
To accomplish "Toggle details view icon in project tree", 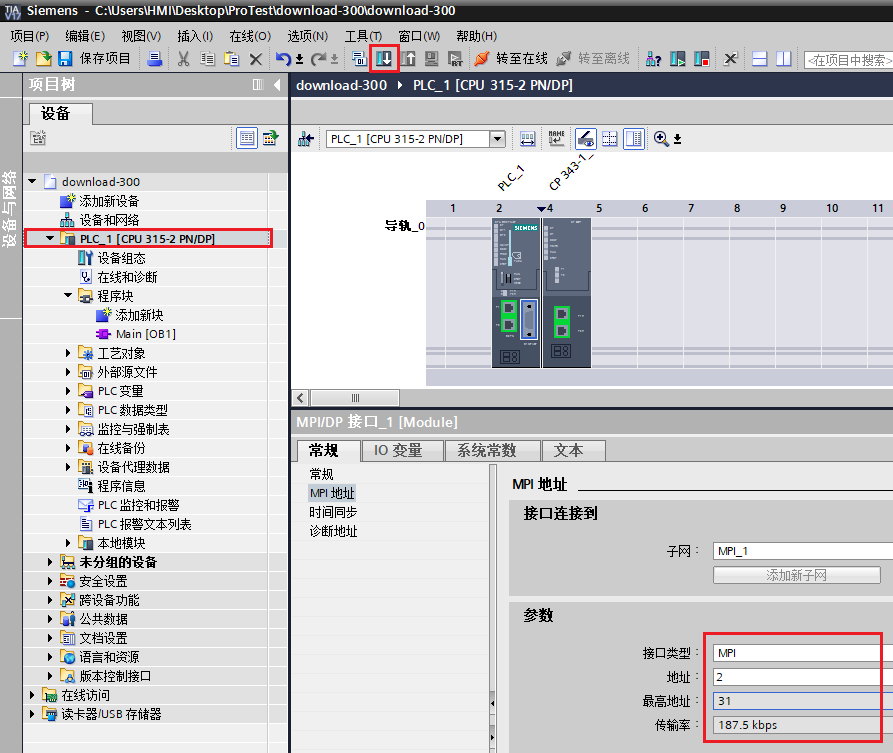I will coord(247,138).
